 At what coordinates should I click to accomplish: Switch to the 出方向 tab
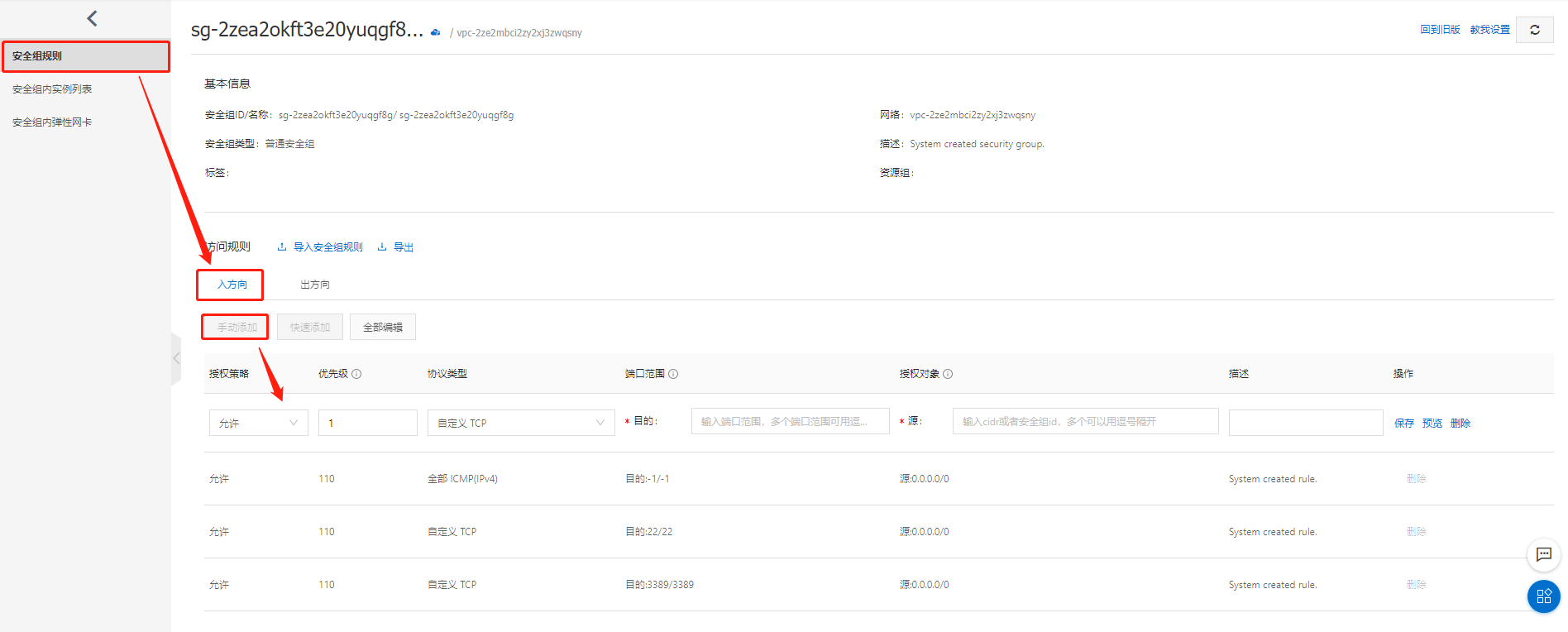tap(314, 285)
